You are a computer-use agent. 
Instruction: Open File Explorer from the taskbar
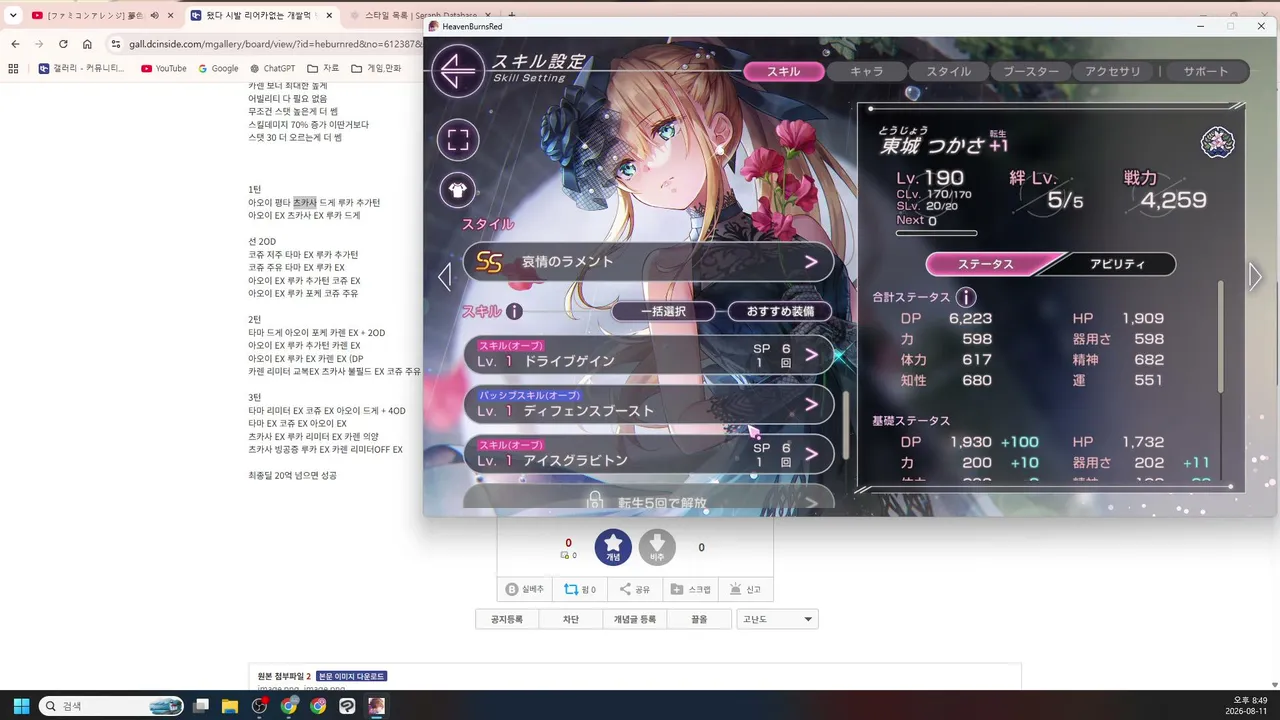coord(230,706)
